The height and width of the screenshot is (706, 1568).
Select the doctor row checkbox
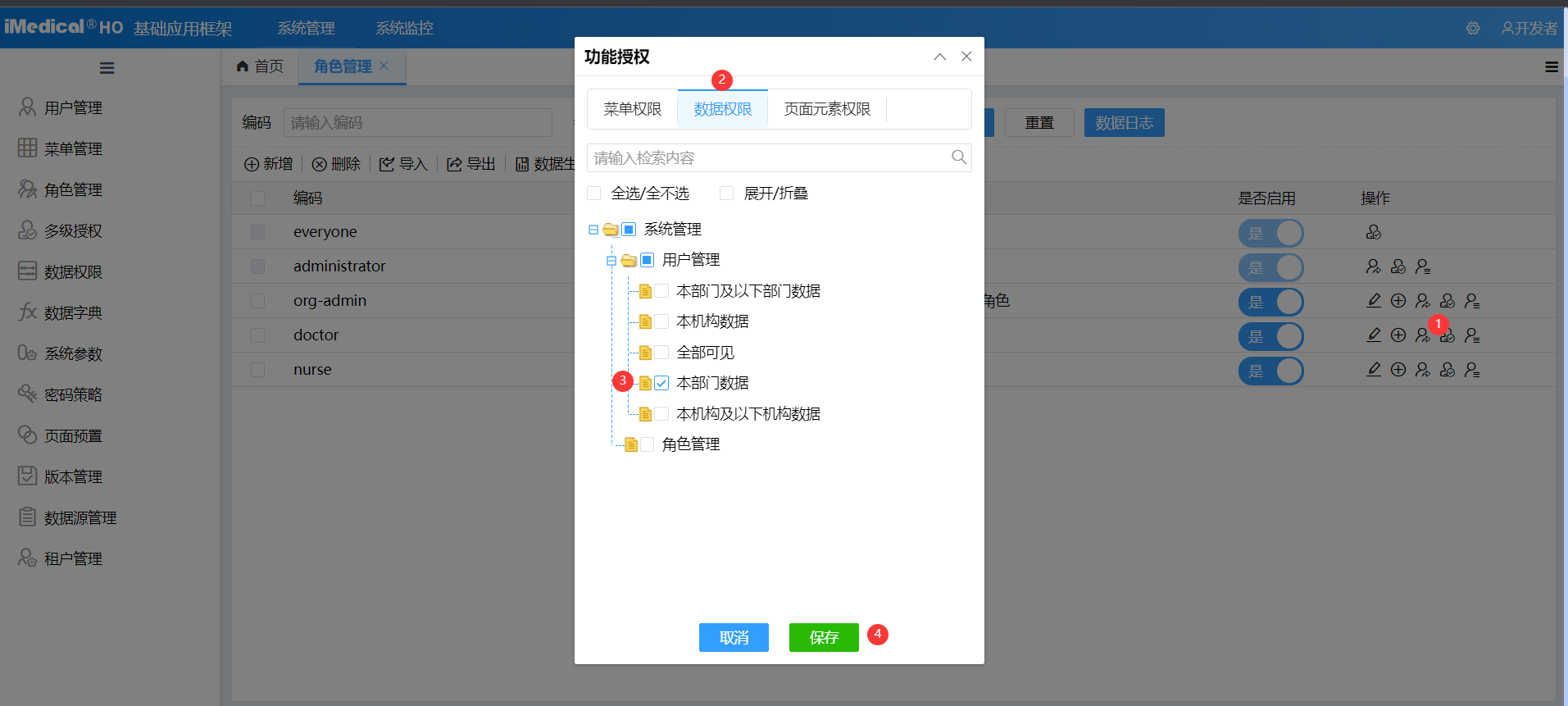tap(258, 335)
